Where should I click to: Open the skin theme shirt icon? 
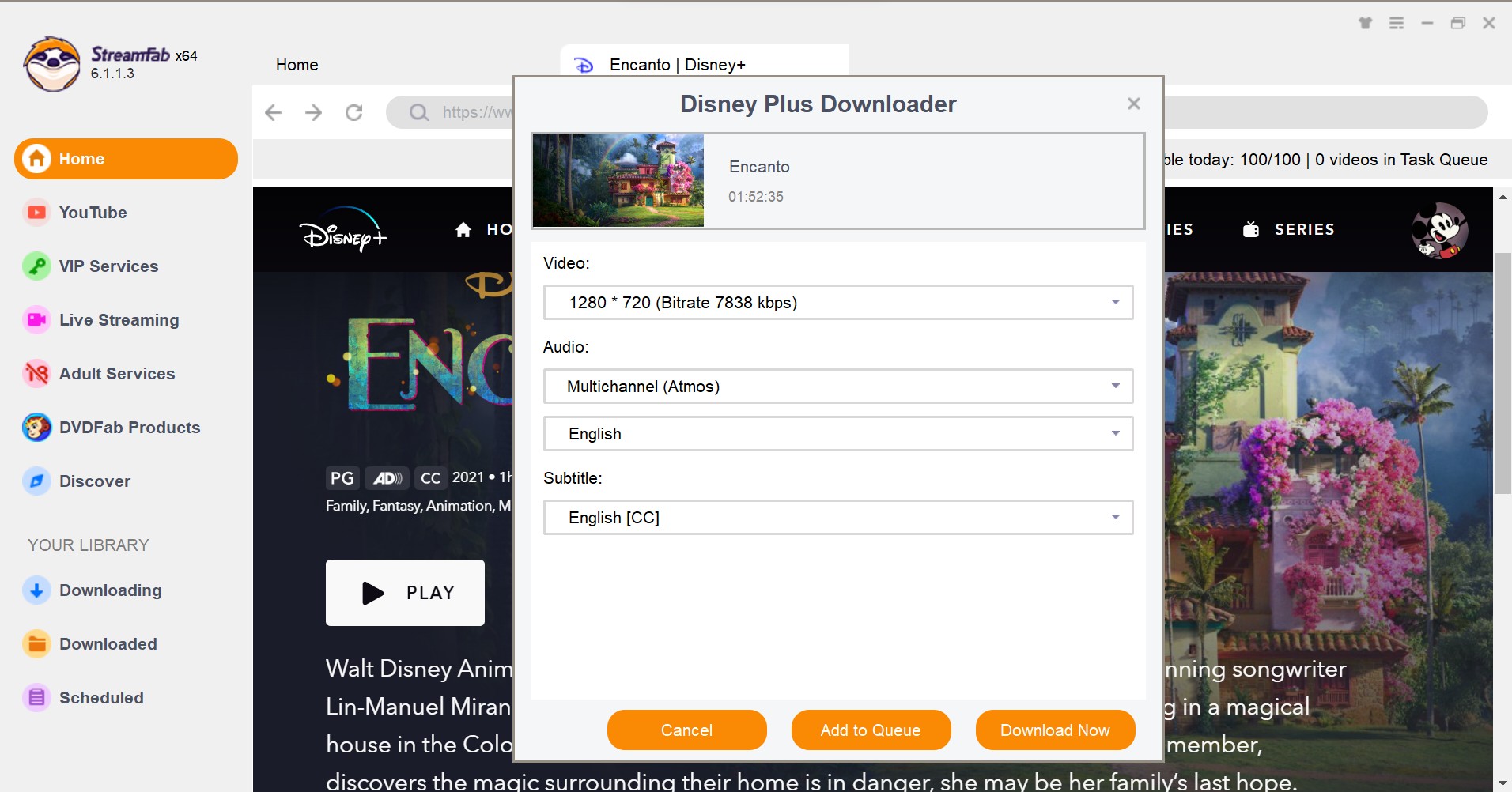(1366, 23)
